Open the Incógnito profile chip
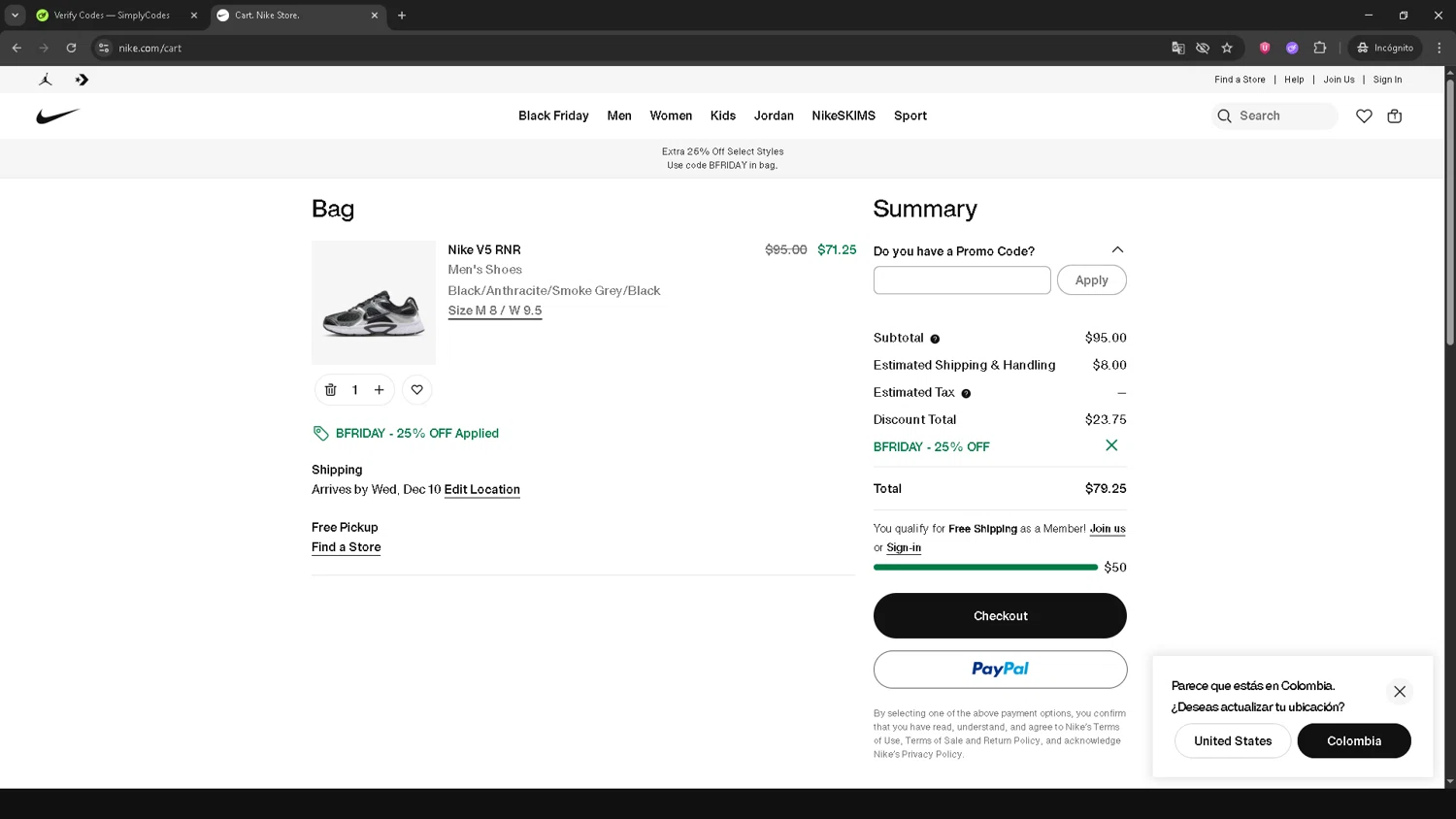 pyautogui.click(x=1385, y=48)
